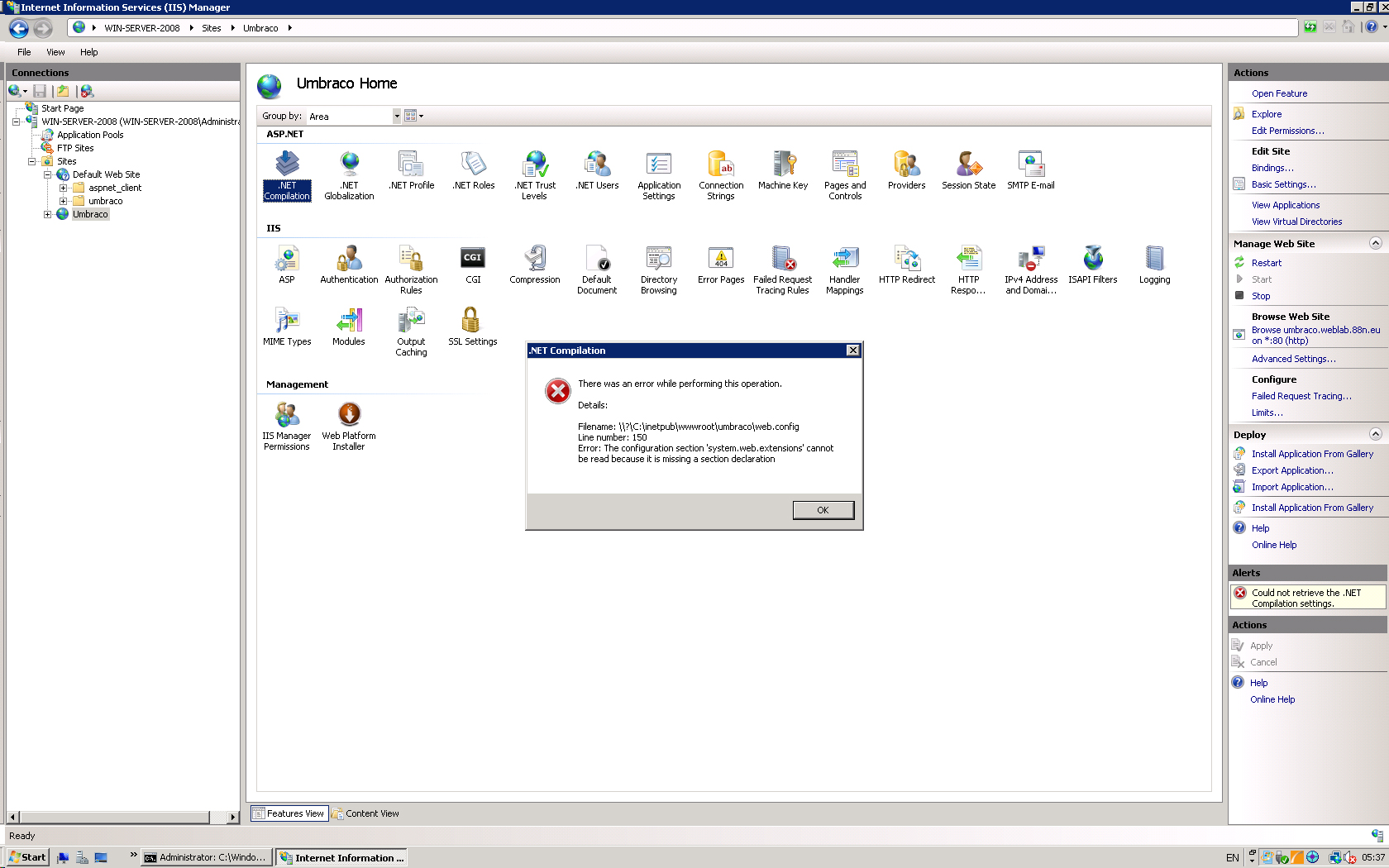This screenshot has height=868, width=1389.
Task: Switch to the Features View tab
Action: tap(289, 813)
